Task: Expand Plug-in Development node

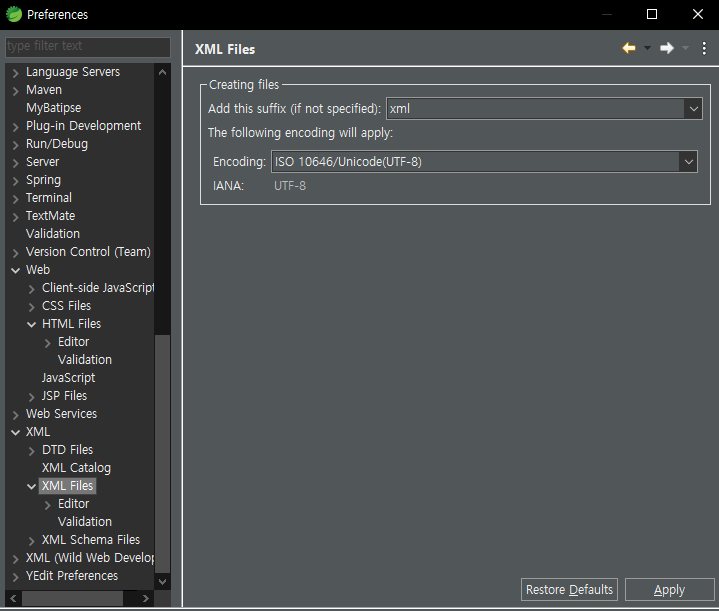Action: [16, 127]
